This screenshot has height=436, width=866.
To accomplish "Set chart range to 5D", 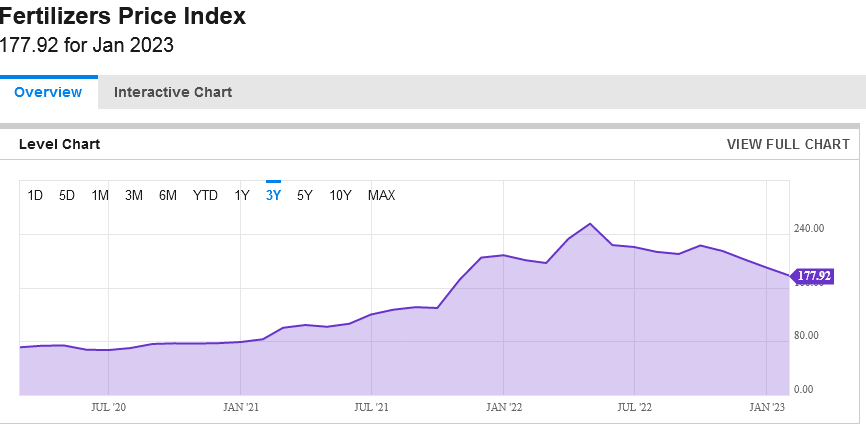I will pyautogui.click(x=67, y=195).
